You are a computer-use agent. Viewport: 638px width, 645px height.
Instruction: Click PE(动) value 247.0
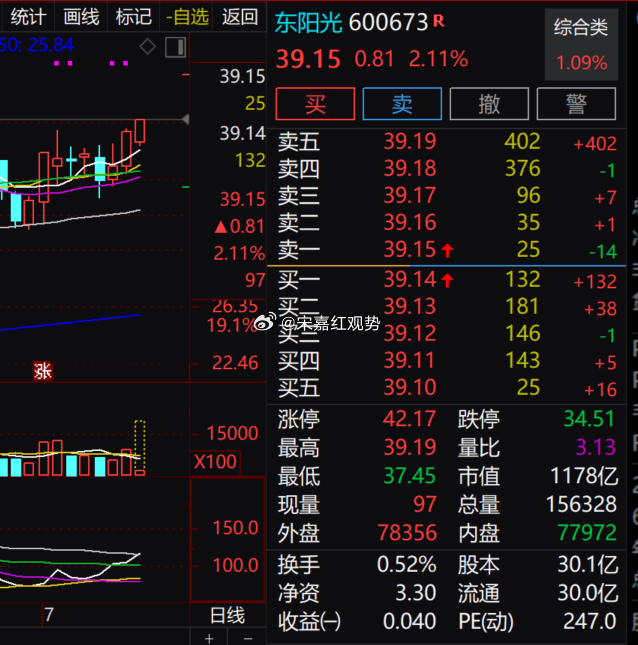[589, 621]
